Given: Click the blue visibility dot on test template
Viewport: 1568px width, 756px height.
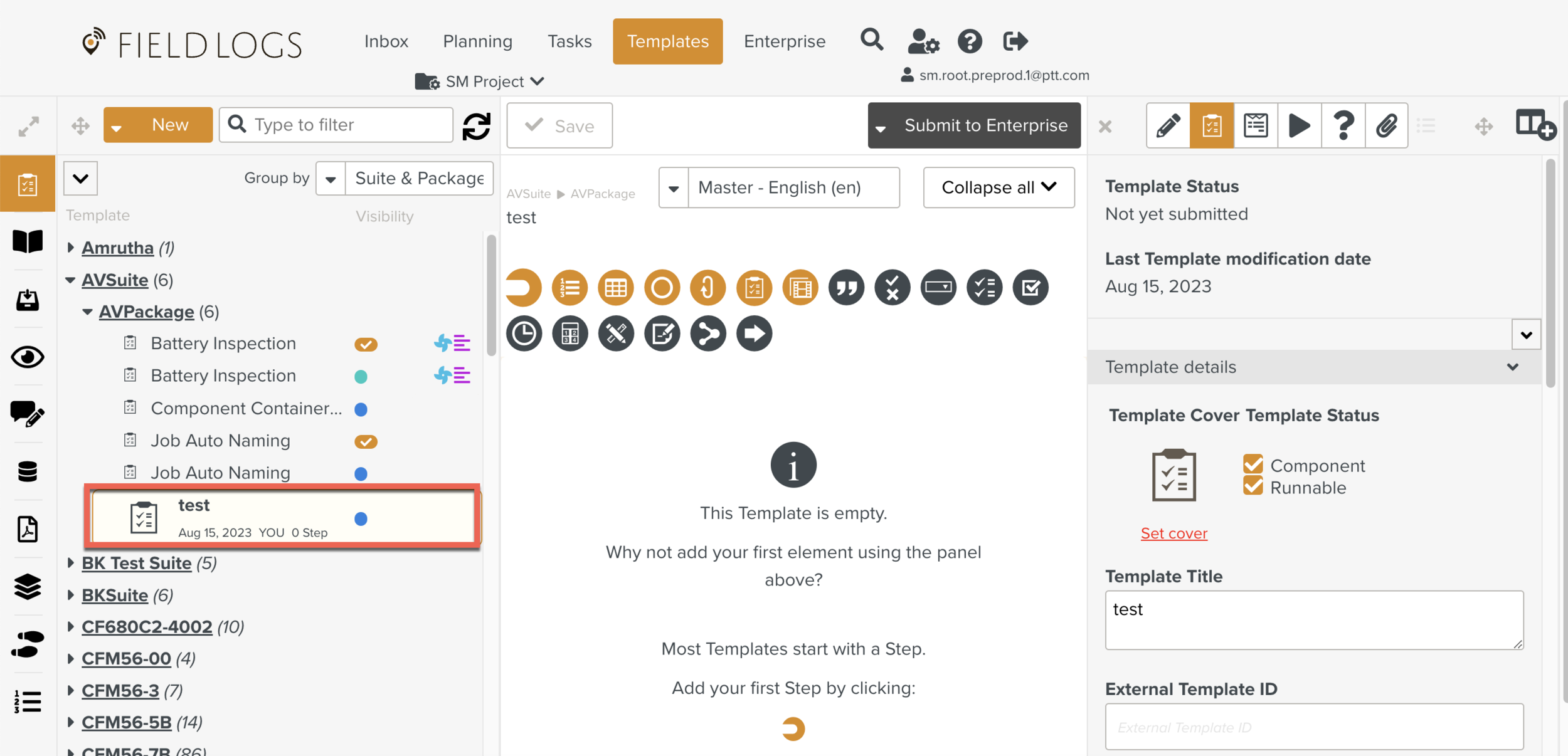Looking at the screenshot, I should point(361,519).
